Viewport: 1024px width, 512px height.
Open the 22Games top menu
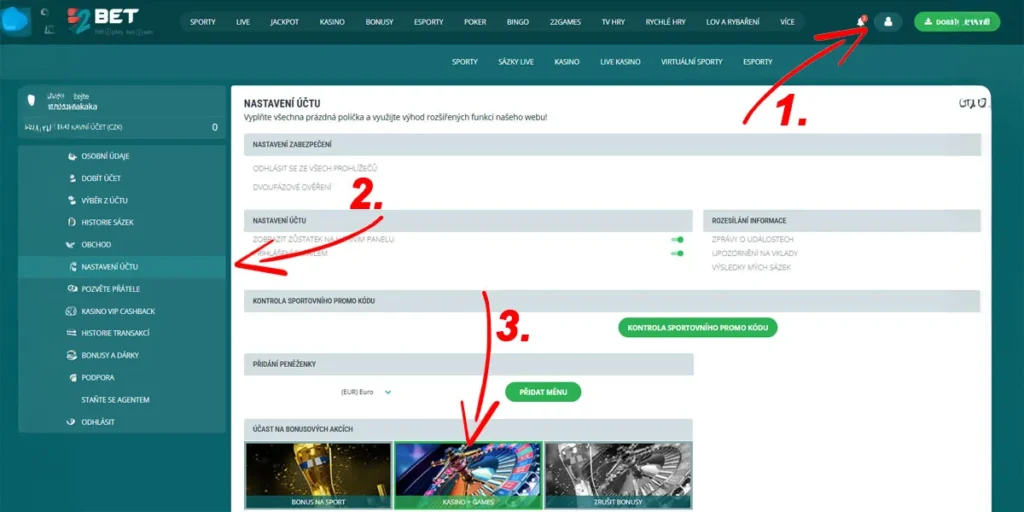coord(565,22)
